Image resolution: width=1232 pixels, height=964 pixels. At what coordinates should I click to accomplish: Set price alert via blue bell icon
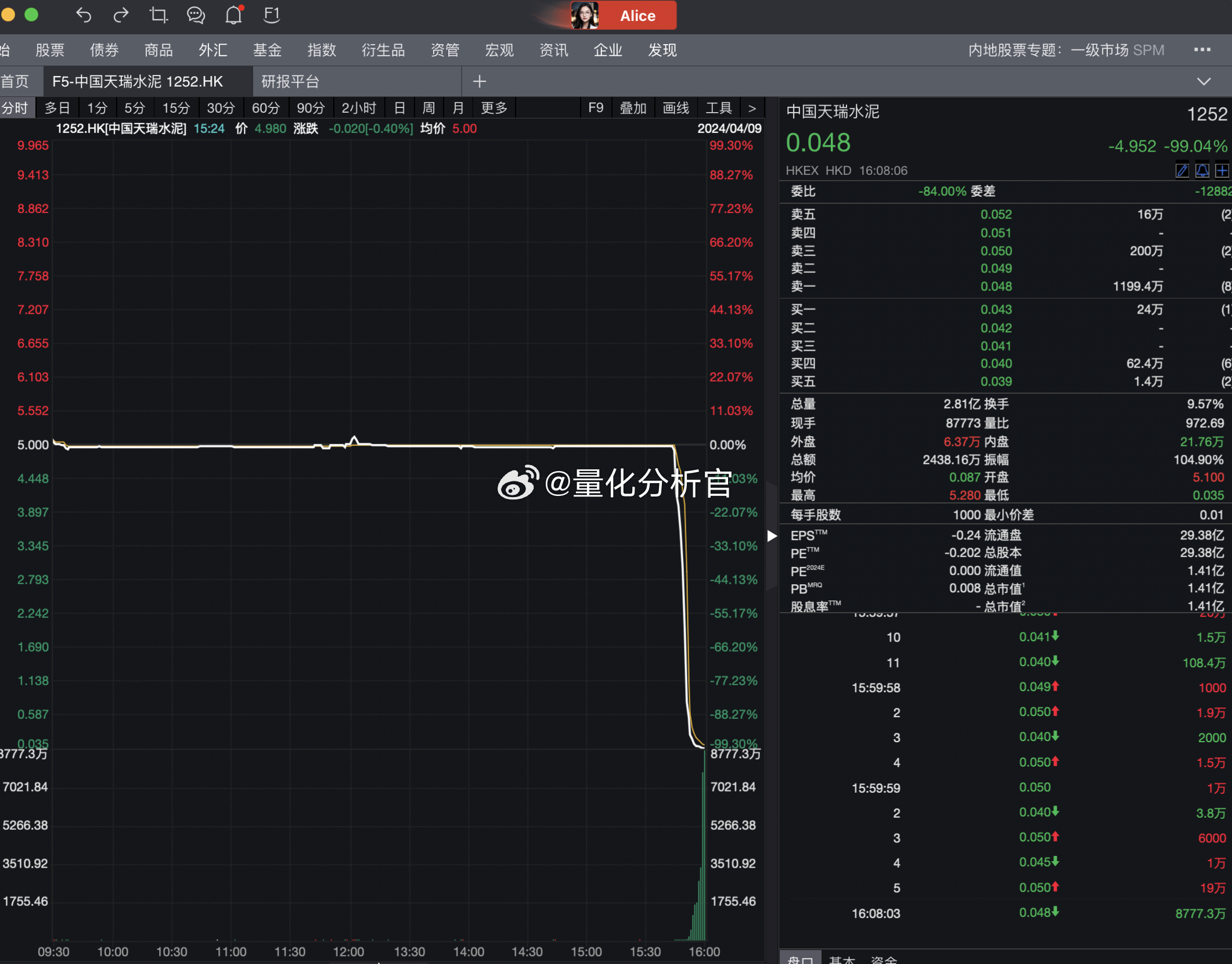pyautogui.click(x=1202, y=170)
